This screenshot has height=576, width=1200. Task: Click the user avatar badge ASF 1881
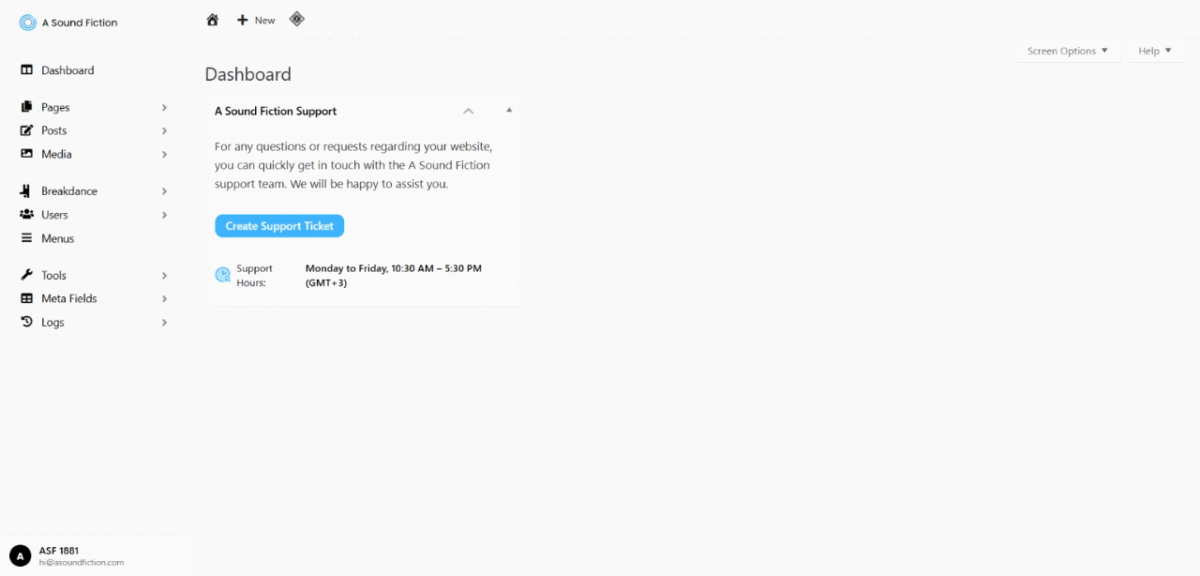tap(20, 556)
